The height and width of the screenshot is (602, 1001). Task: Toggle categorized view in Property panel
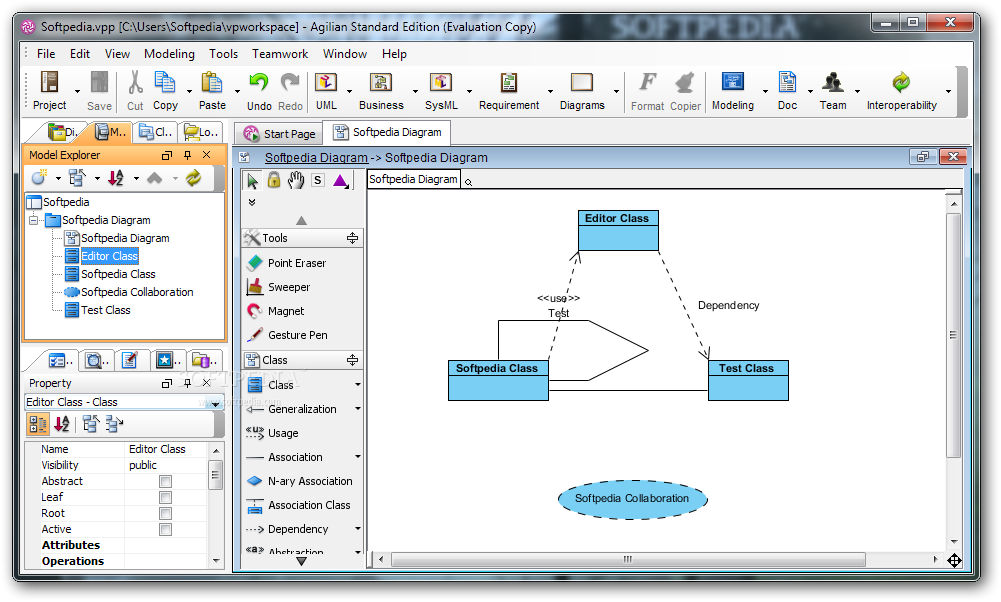(x=38, y=424)
